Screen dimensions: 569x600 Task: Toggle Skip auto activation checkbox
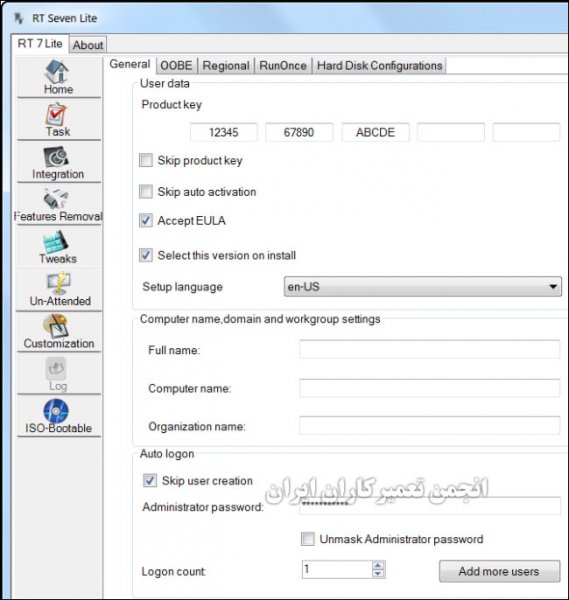tap(146, 192)
